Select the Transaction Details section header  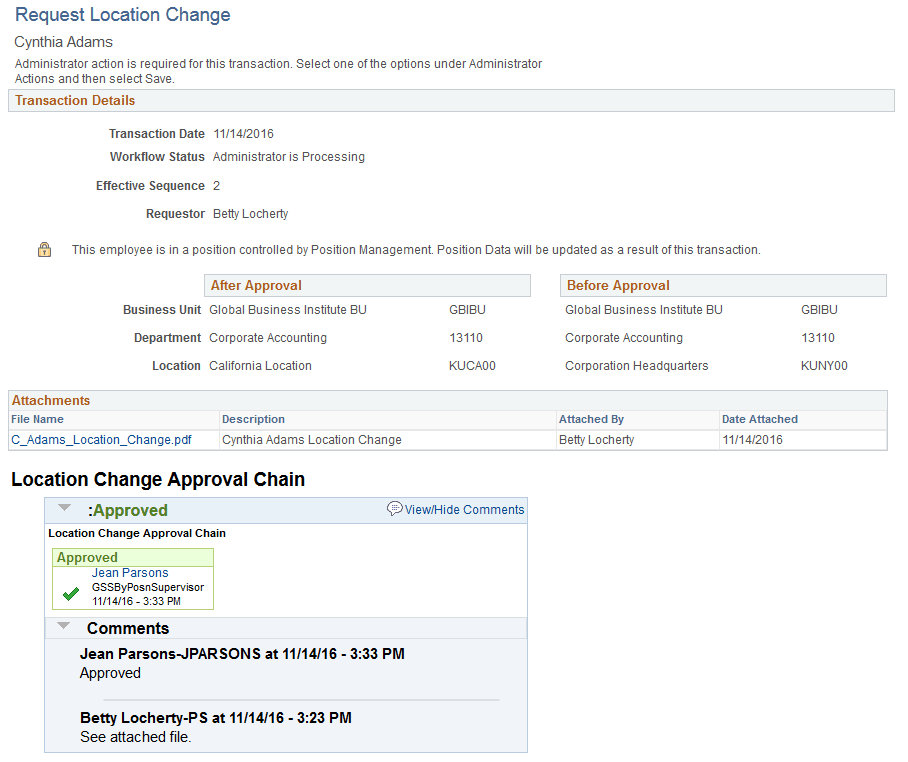click(451, 101)
